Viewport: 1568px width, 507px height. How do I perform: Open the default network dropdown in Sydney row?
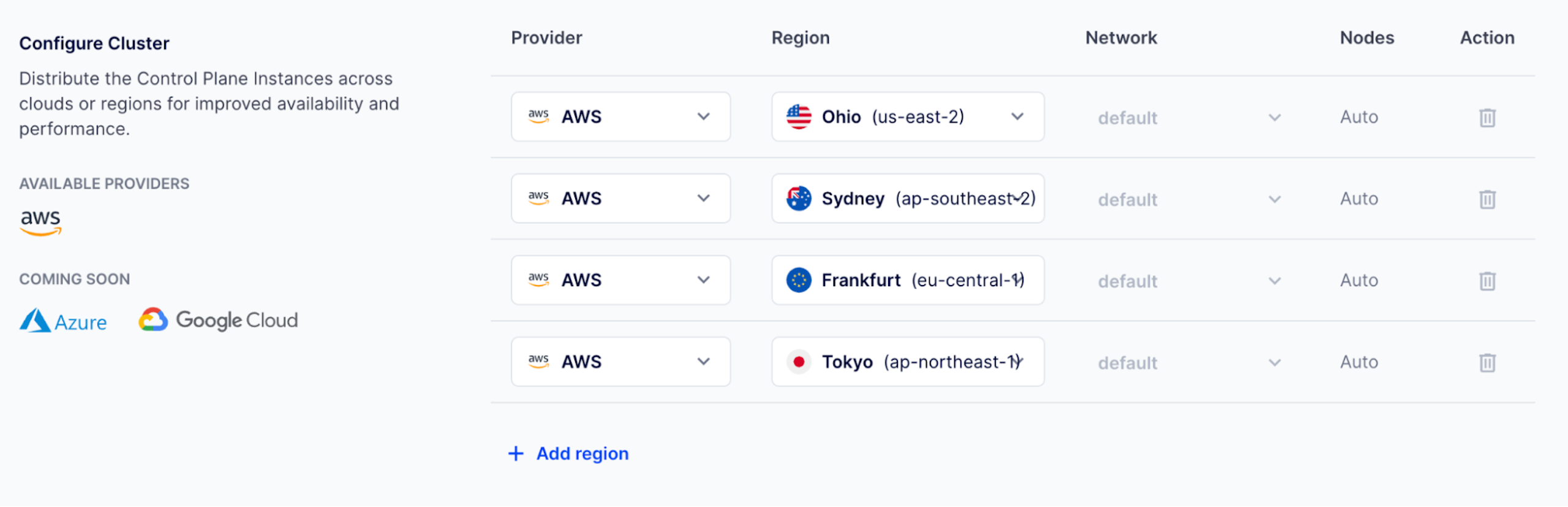1188,200
